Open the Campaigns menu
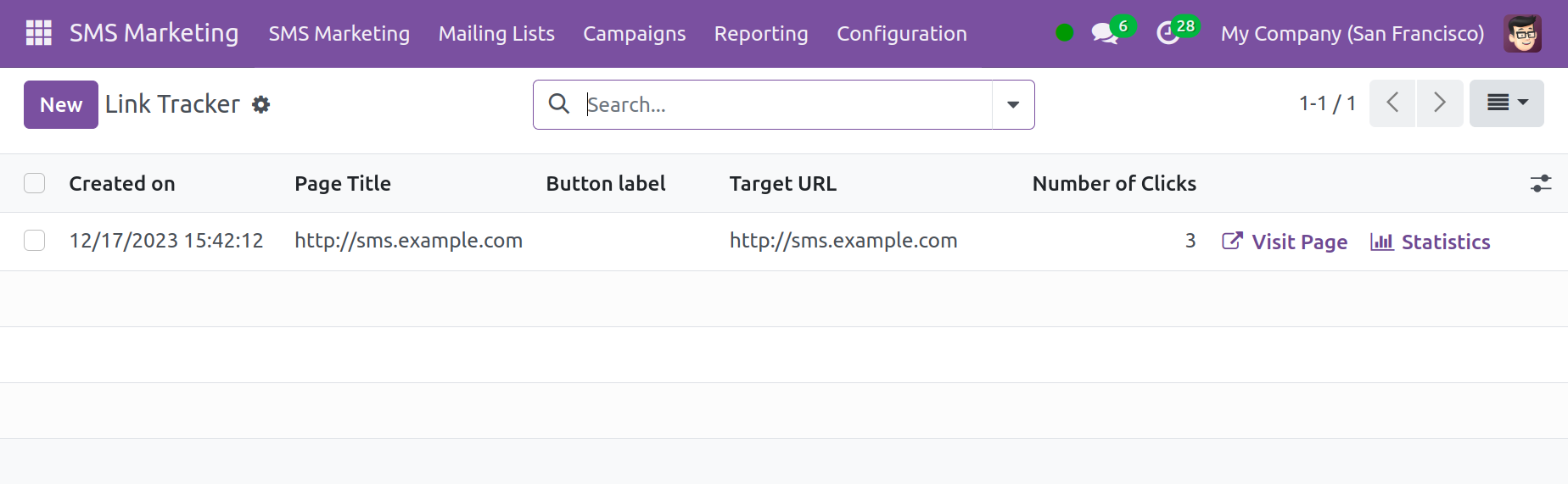Viewport: 1568px width, 484px height. click(x=634, y=34)
